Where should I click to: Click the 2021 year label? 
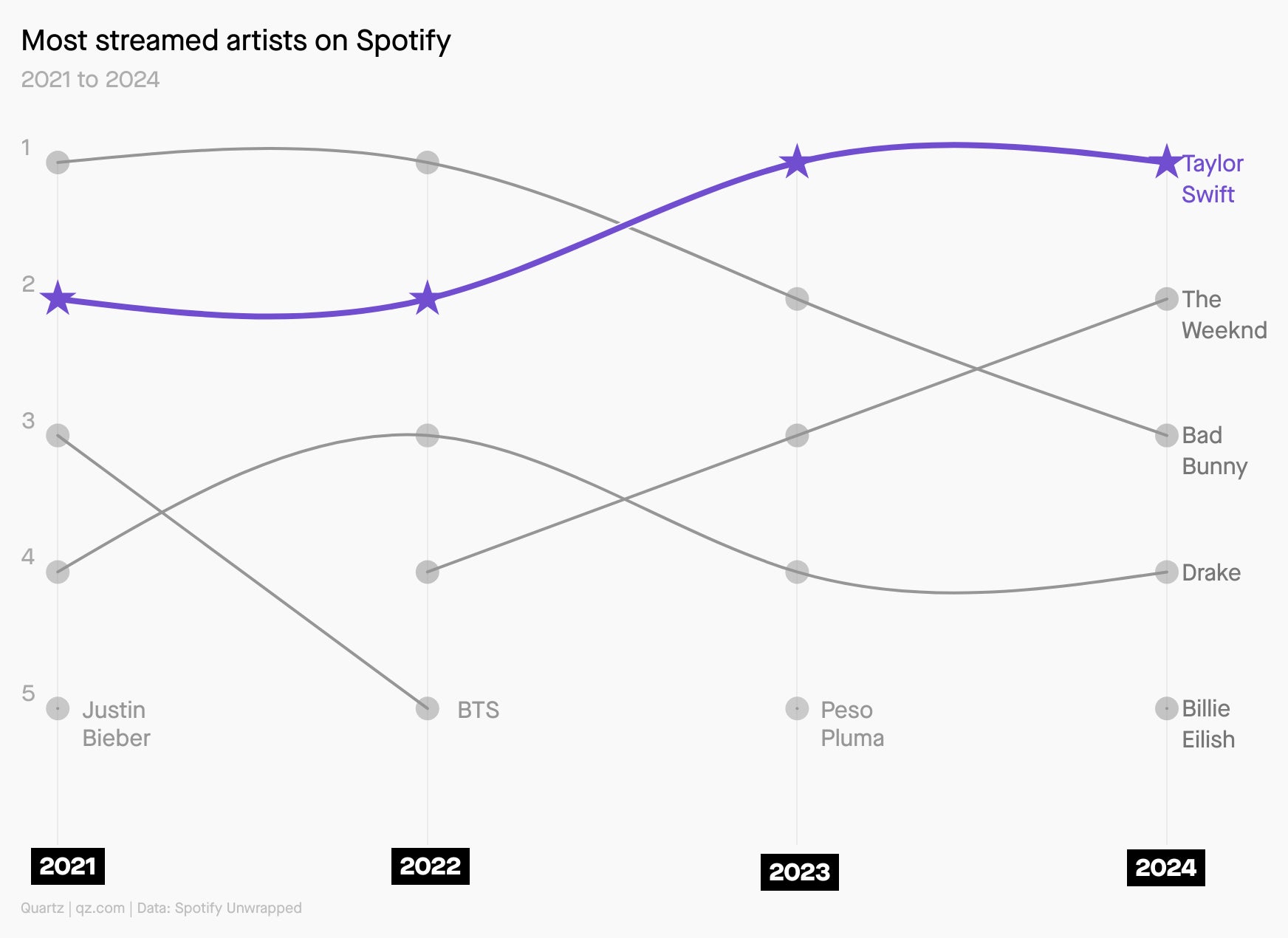pyautogui.click(x=68, y=866)
